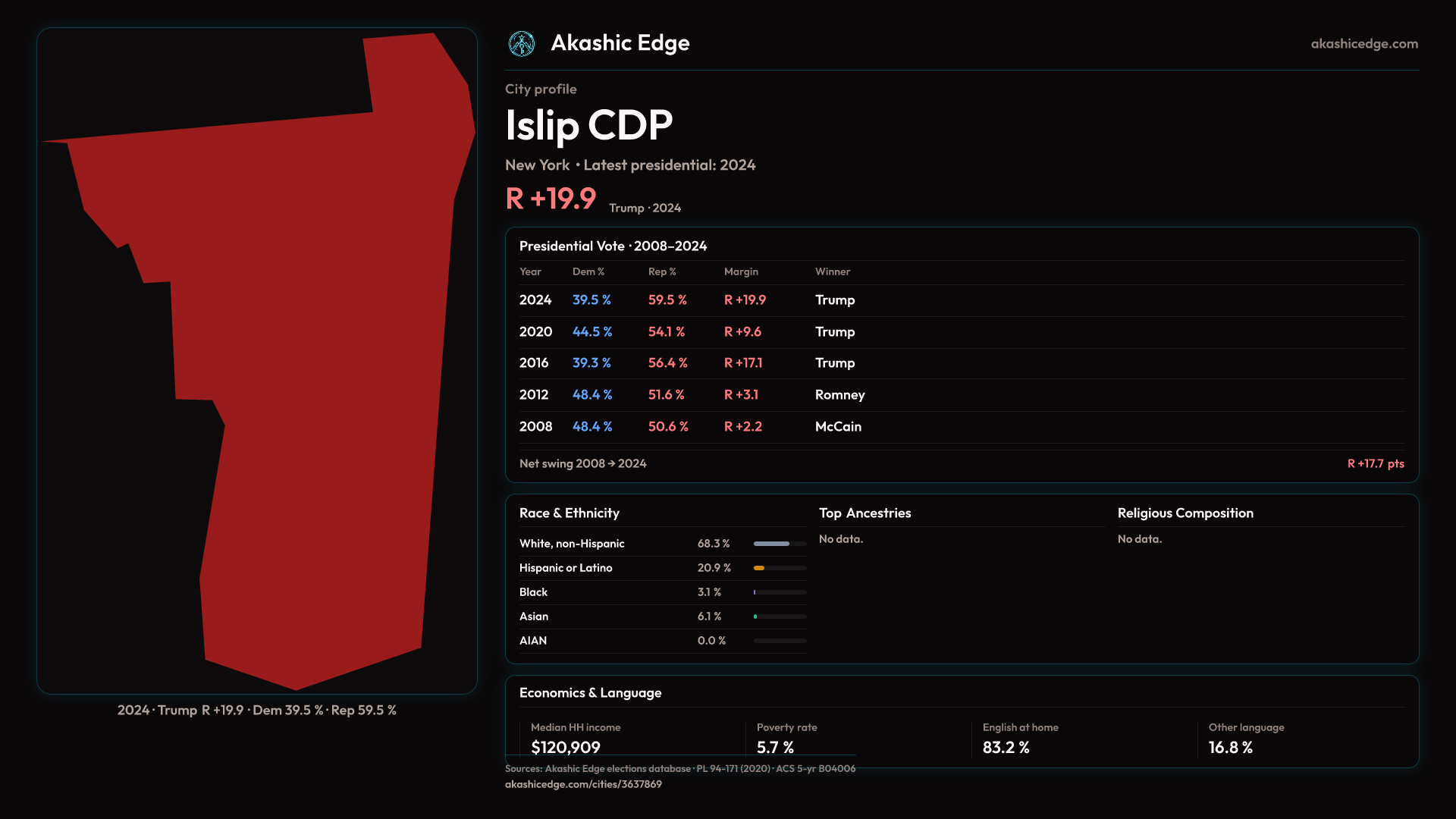Click the 2016 row margin R +17.1

(x=743, y=363)
